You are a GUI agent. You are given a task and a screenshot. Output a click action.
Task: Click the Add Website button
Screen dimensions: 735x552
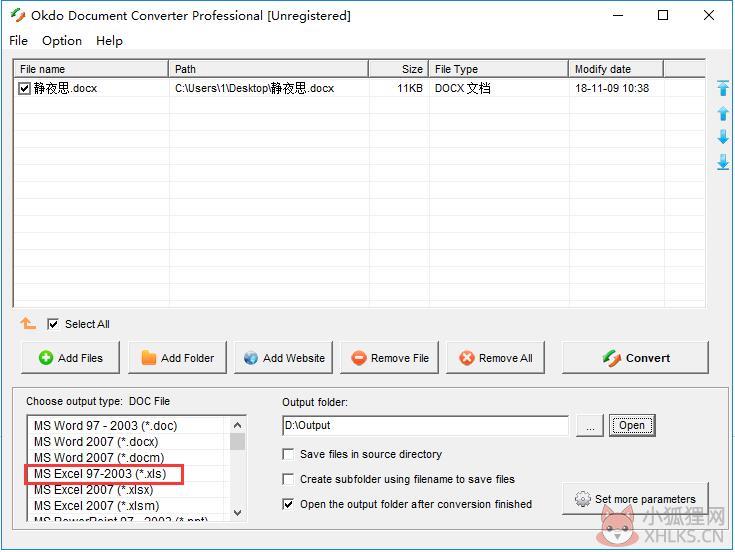click(284, 358)
